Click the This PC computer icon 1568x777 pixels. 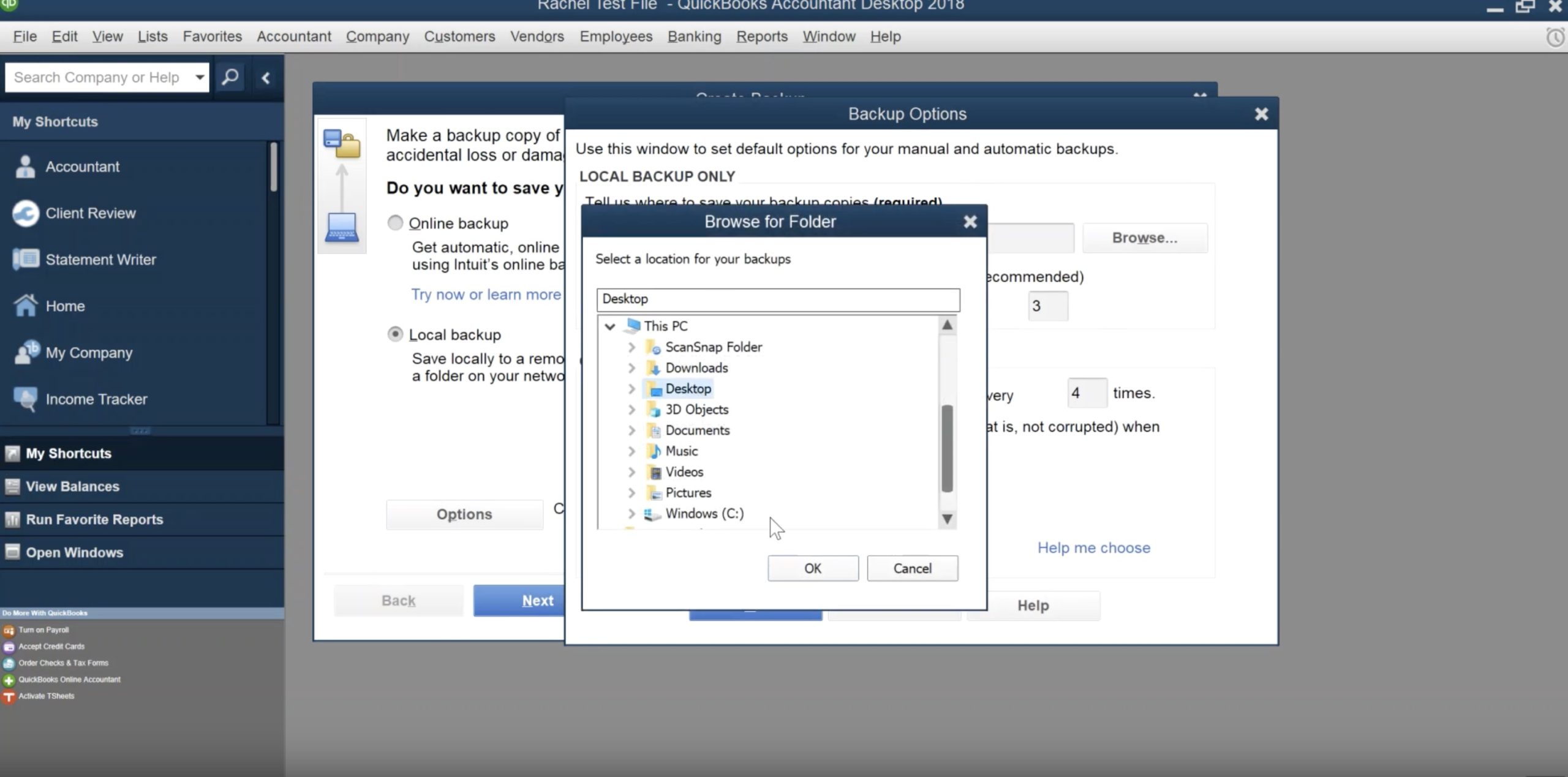[631, 326]
